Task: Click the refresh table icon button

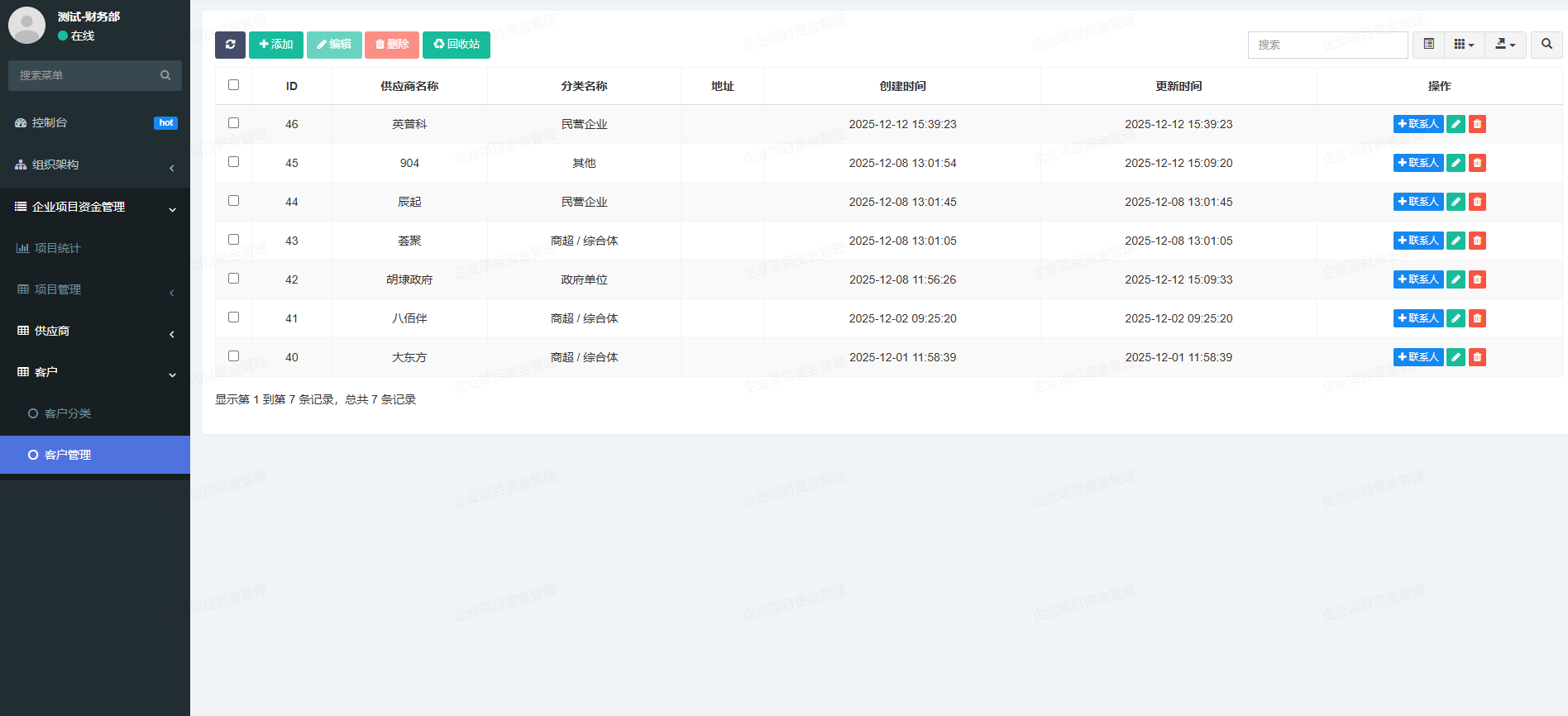Action: tap(230, 45)
